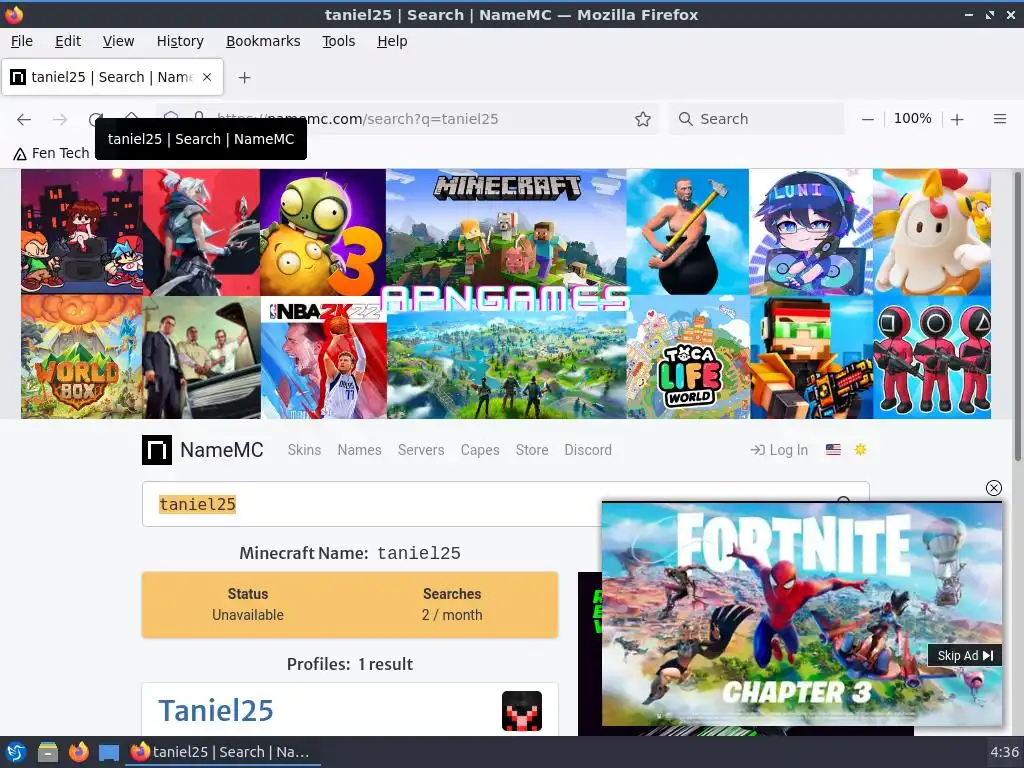Focus the Firefox Search box
This screenshot has width=1024, height=768.
pos(758,119)
